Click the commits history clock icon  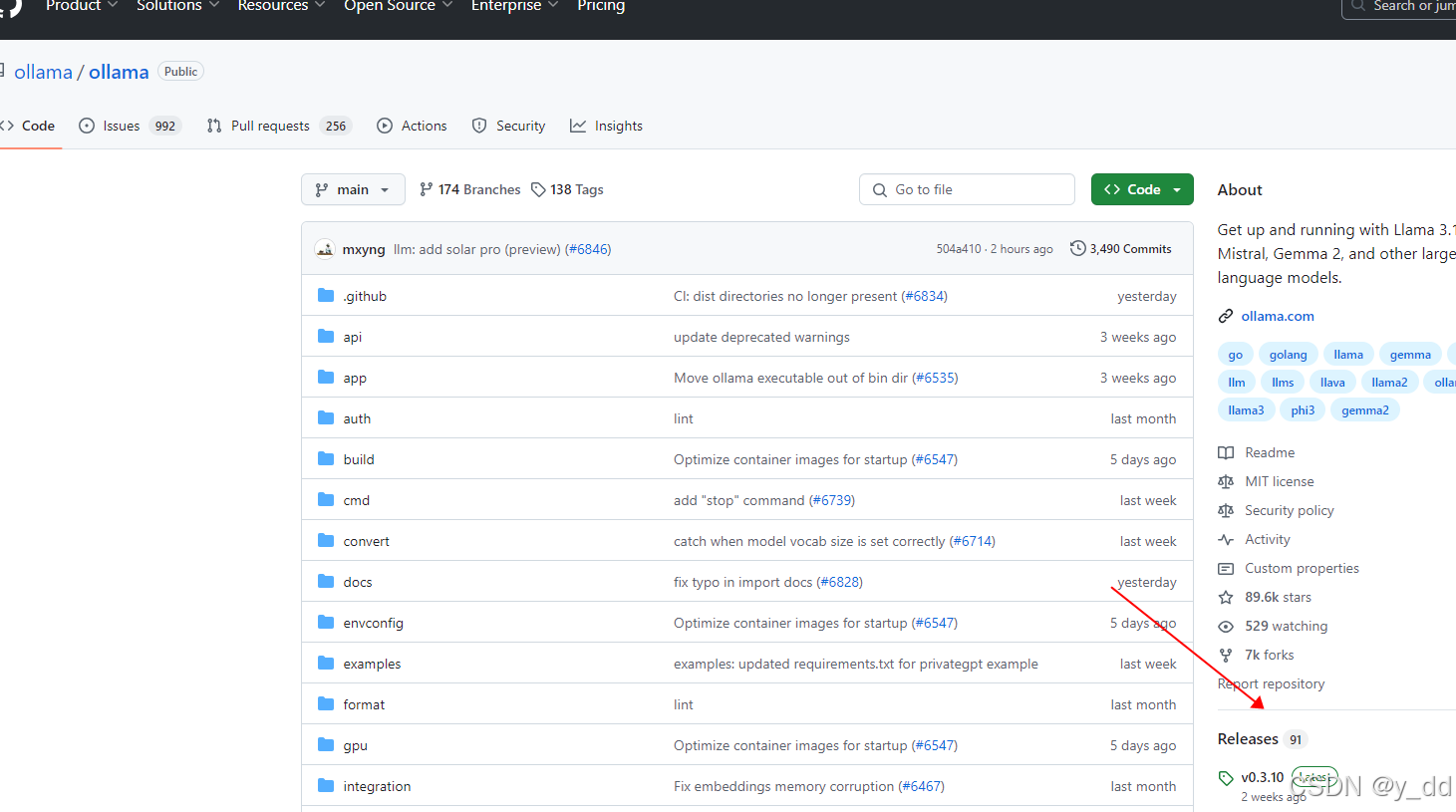1077,248
